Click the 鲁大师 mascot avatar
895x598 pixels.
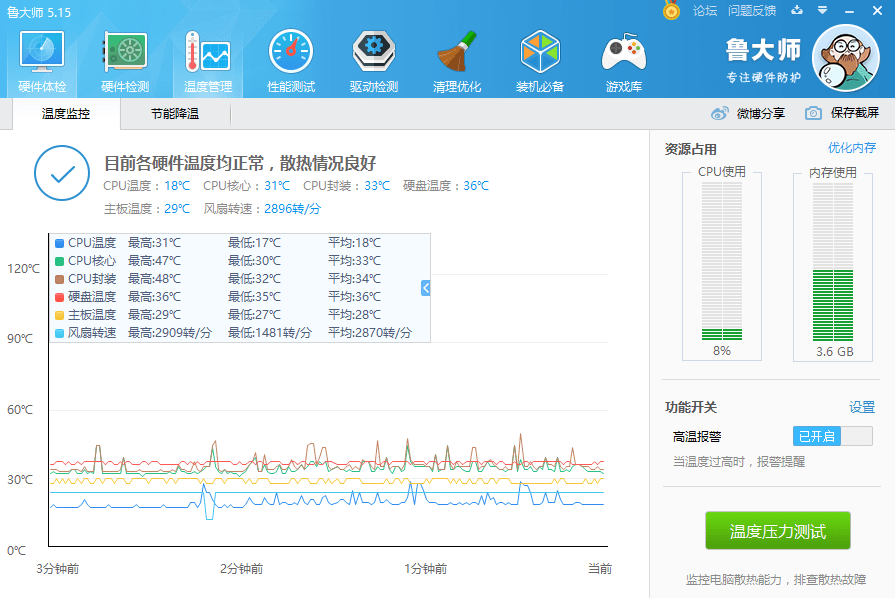tap(846, 58)
